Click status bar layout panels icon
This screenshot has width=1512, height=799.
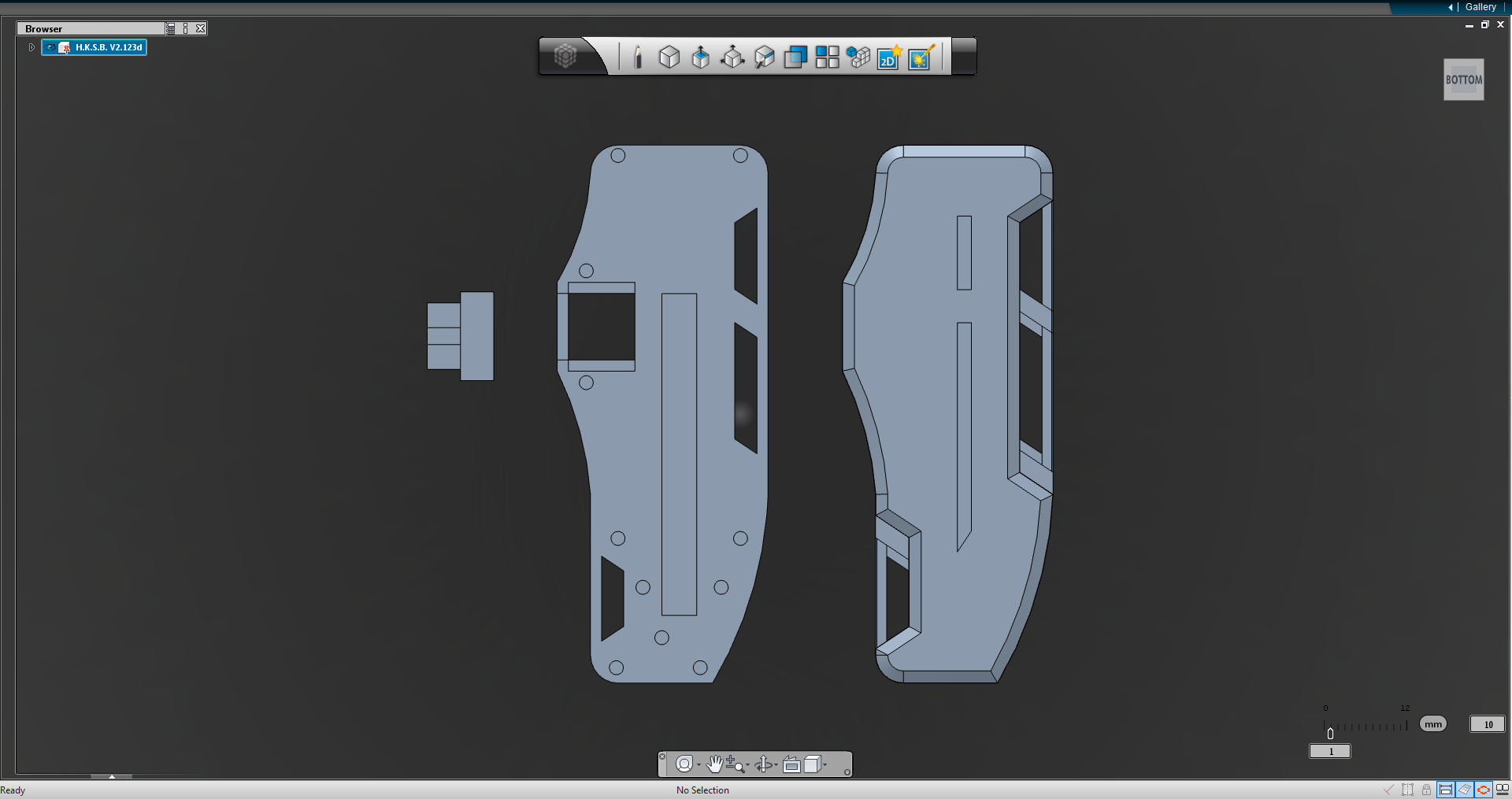[1502, 790]
